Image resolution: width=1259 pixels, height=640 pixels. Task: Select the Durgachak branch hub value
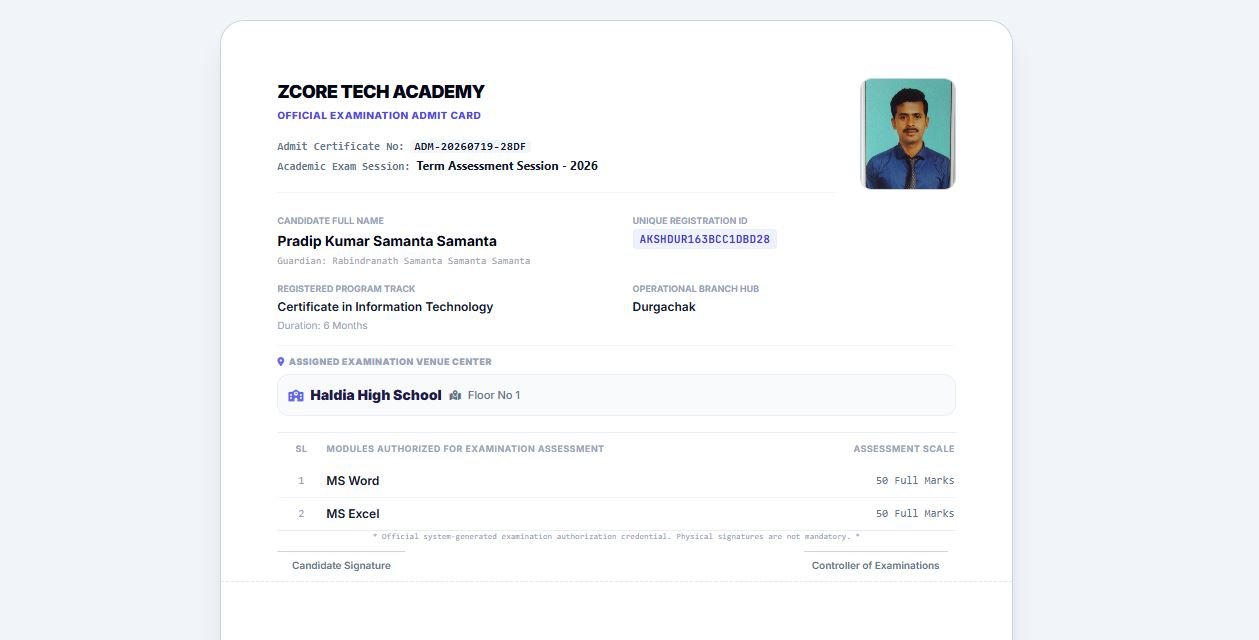pos(664,307)
